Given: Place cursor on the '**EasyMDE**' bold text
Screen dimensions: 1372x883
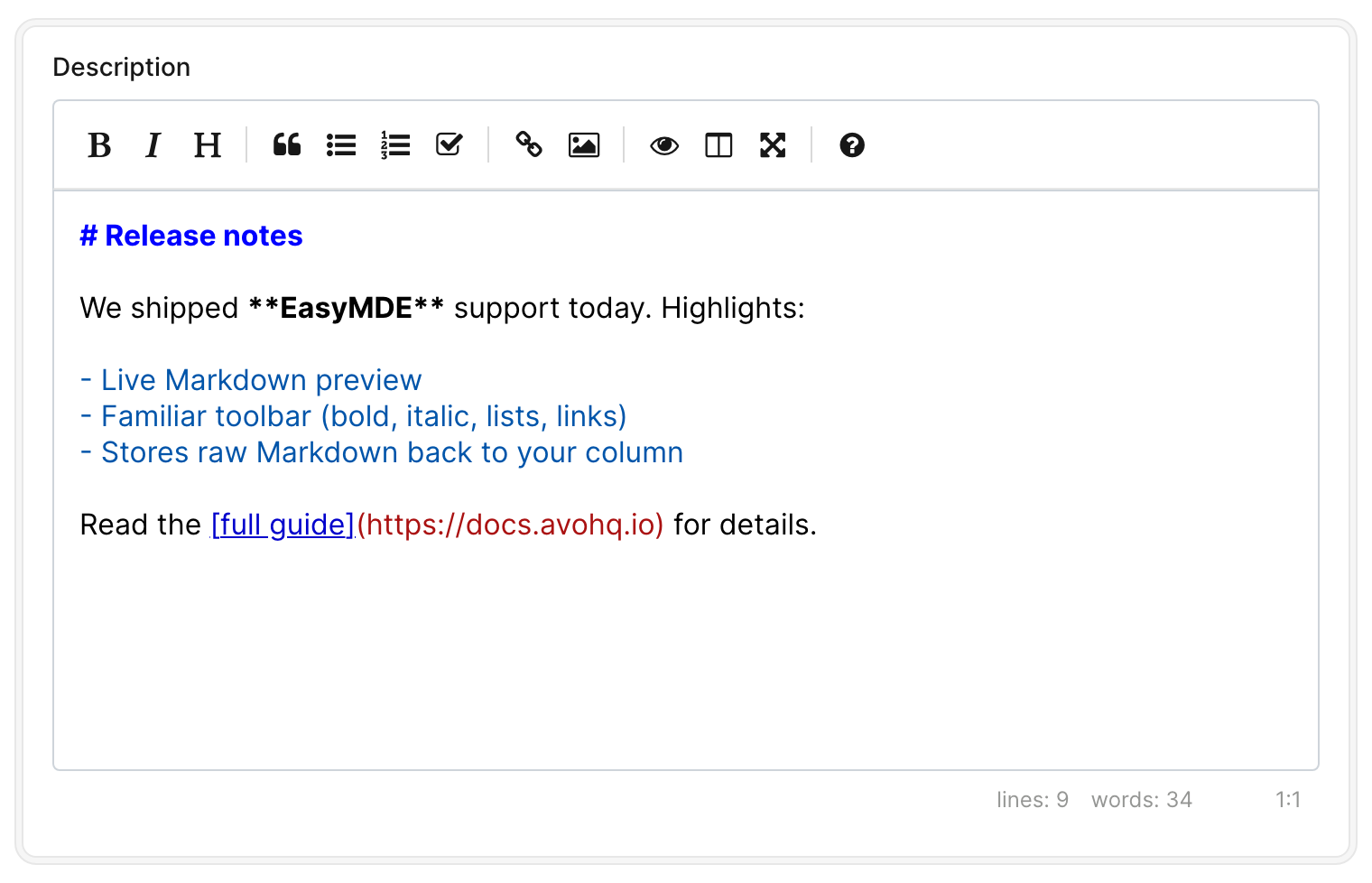Looking at the screenshot, I should click(346, 308).
